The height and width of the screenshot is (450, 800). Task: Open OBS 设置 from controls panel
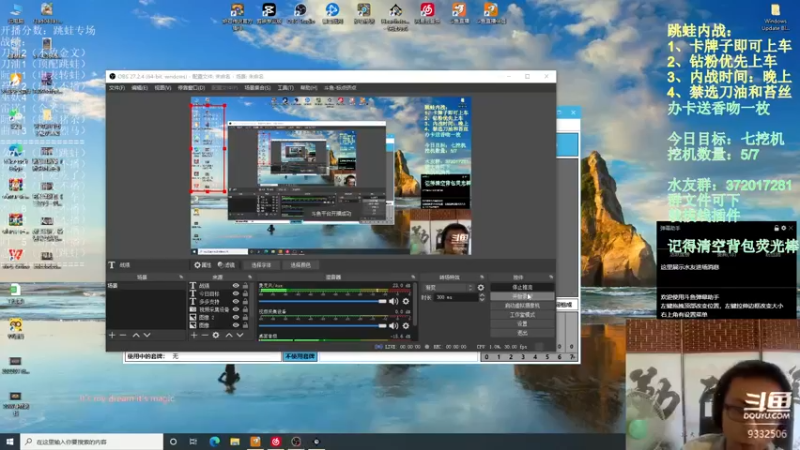tap(522, 324)
